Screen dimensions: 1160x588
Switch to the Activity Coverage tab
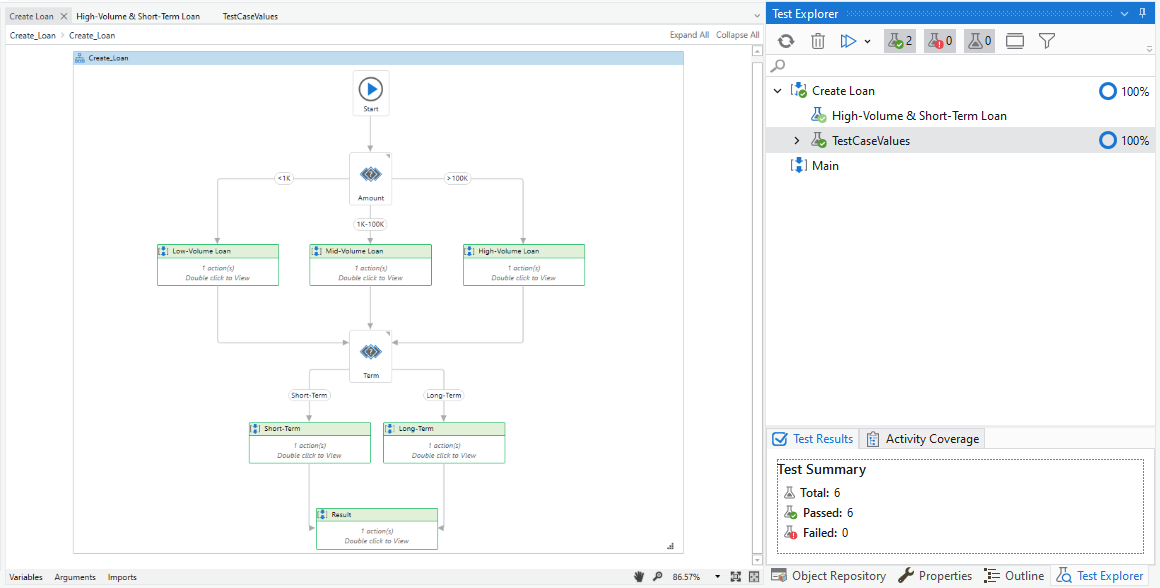coord(923,439)
